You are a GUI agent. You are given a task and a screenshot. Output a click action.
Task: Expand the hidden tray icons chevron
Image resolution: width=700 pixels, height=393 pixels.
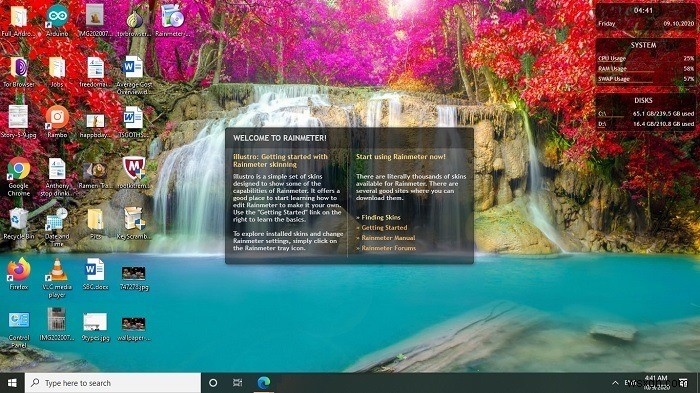pos(615,383)
